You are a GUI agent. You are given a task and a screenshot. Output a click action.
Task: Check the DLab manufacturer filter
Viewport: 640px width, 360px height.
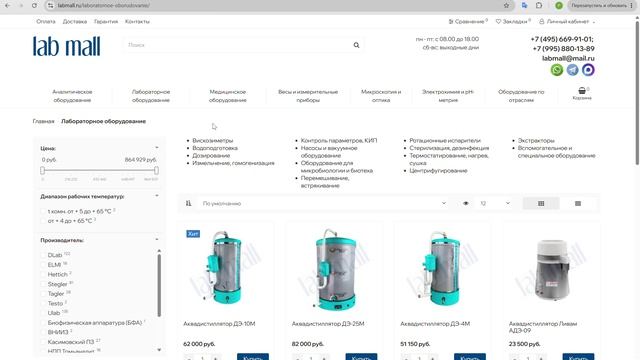coord(43,255)
